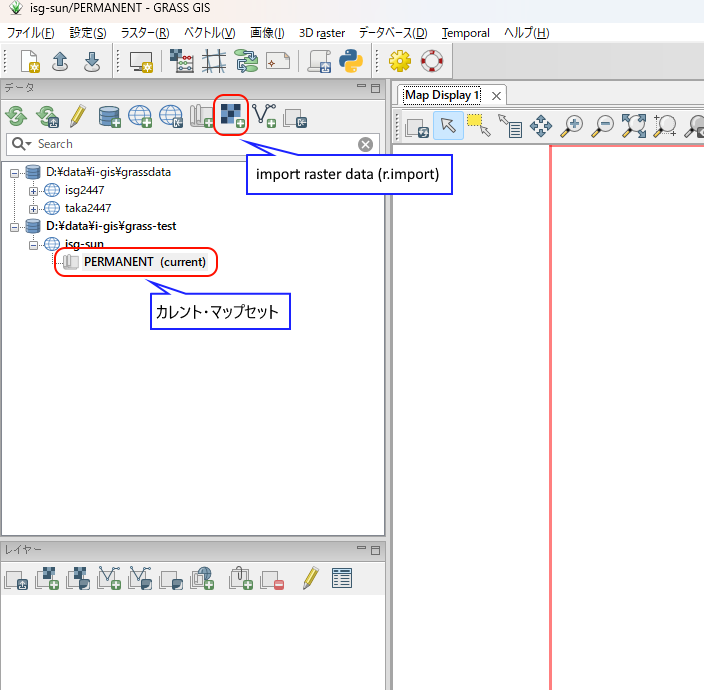Open the データベース(D) menu

(393, 33)
